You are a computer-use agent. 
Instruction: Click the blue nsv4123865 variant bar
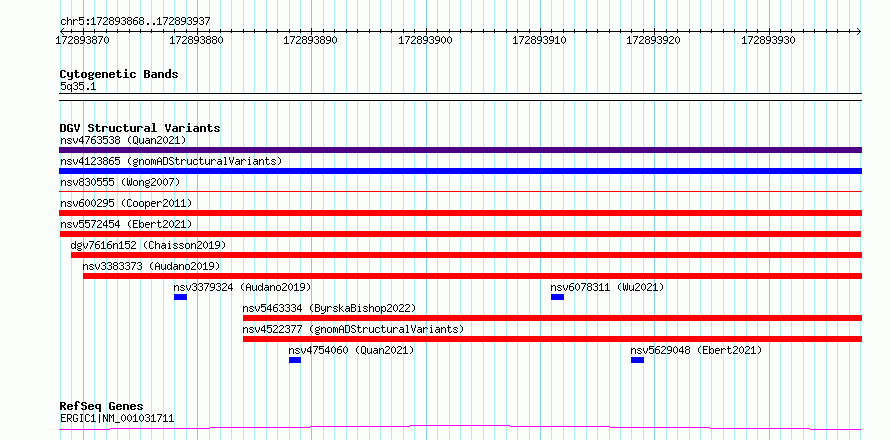tap(460, 171)
